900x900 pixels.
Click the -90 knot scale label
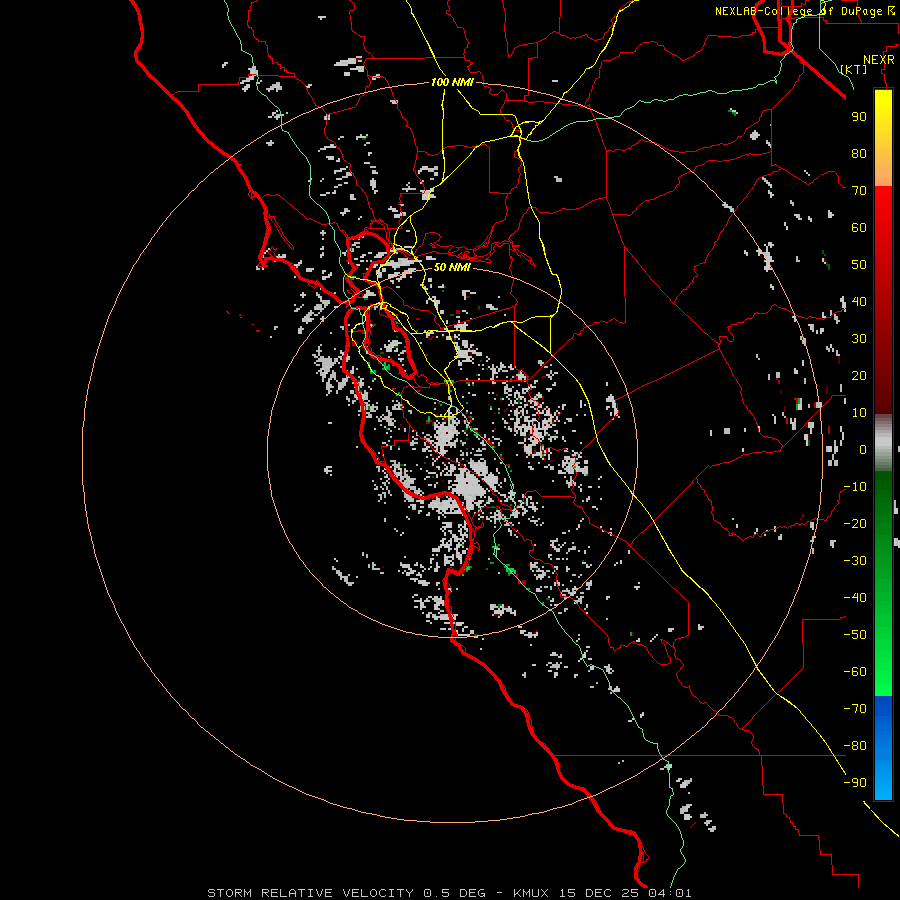(x=855, y=783)
